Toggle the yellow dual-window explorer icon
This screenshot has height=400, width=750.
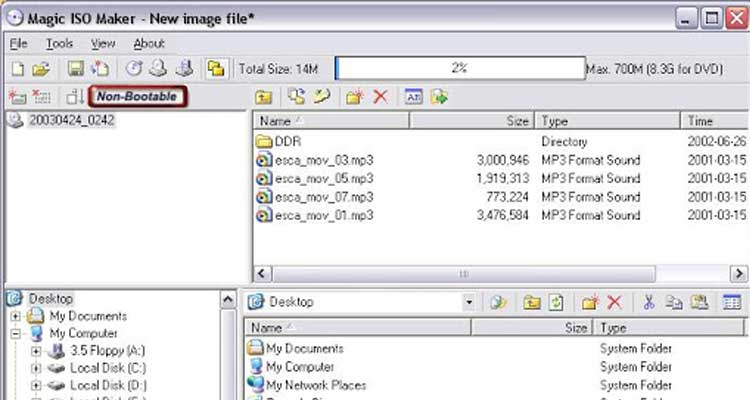tap(216, 69)
